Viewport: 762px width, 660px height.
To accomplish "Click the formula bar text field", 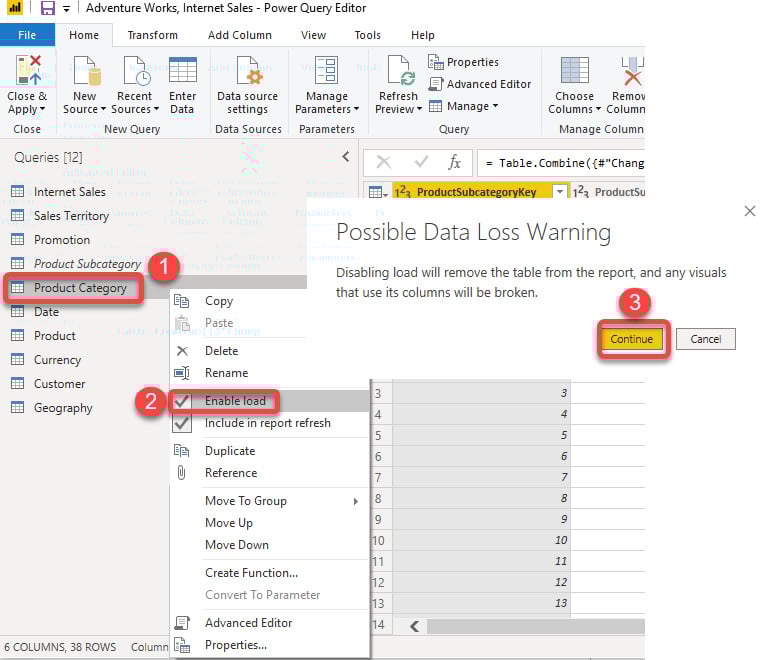I will (561, 163).
